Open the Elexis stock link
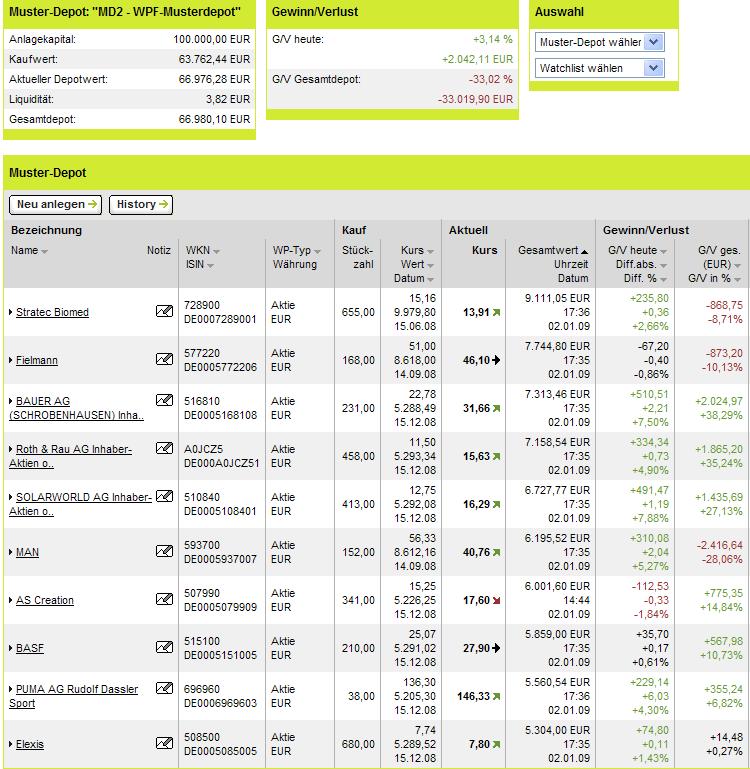This screenshot has height=769, width=750. [x=30, y=744]
